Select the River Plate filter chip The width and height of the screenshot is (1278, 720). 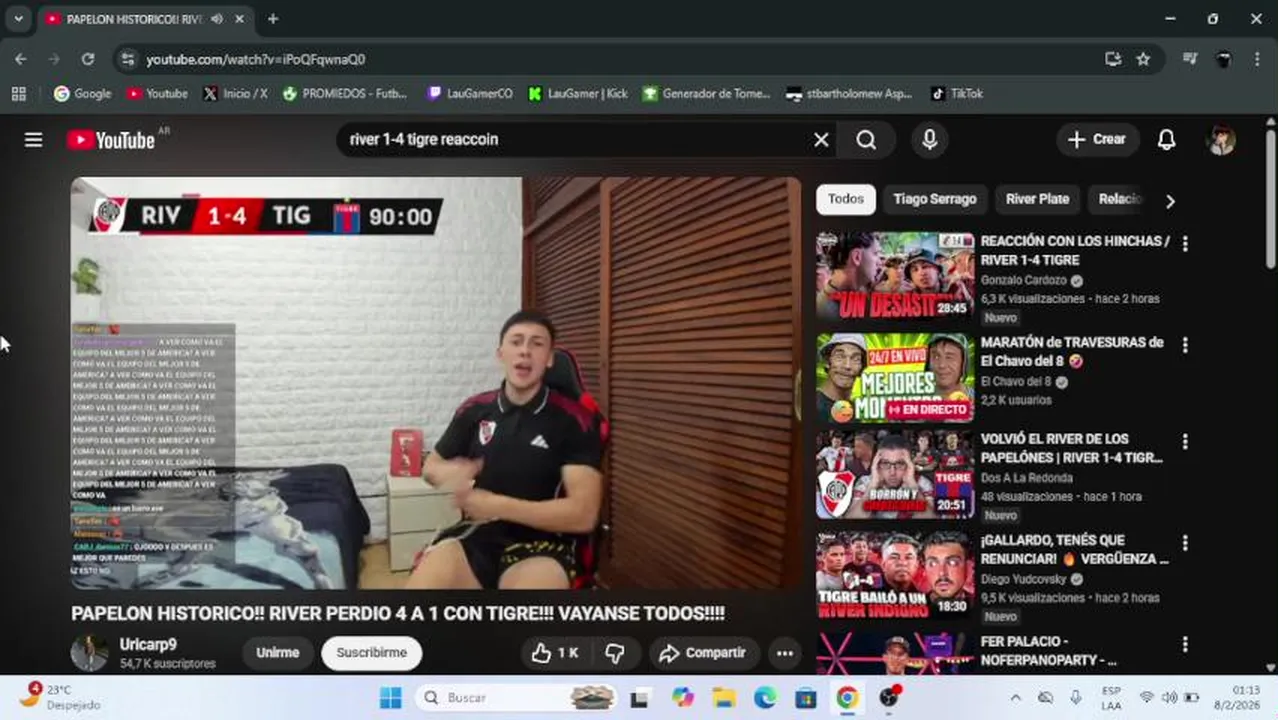[x=1037, y=199]
